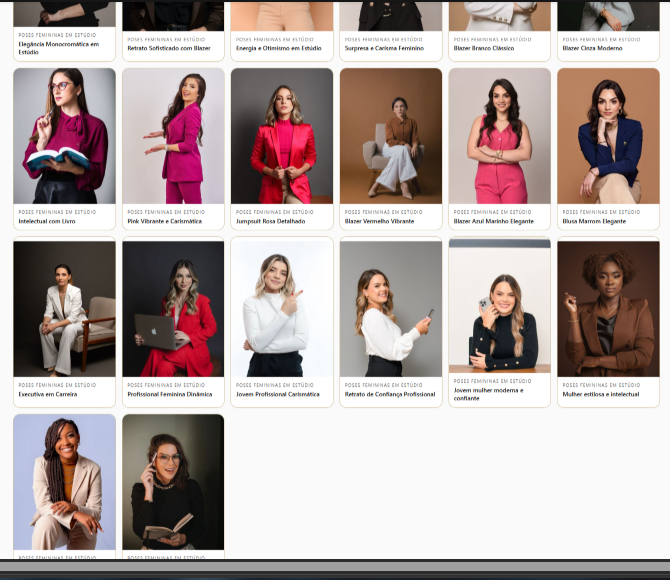Open the photo on the 'Pink Vibrante e Carismática' card

(173, 136)
